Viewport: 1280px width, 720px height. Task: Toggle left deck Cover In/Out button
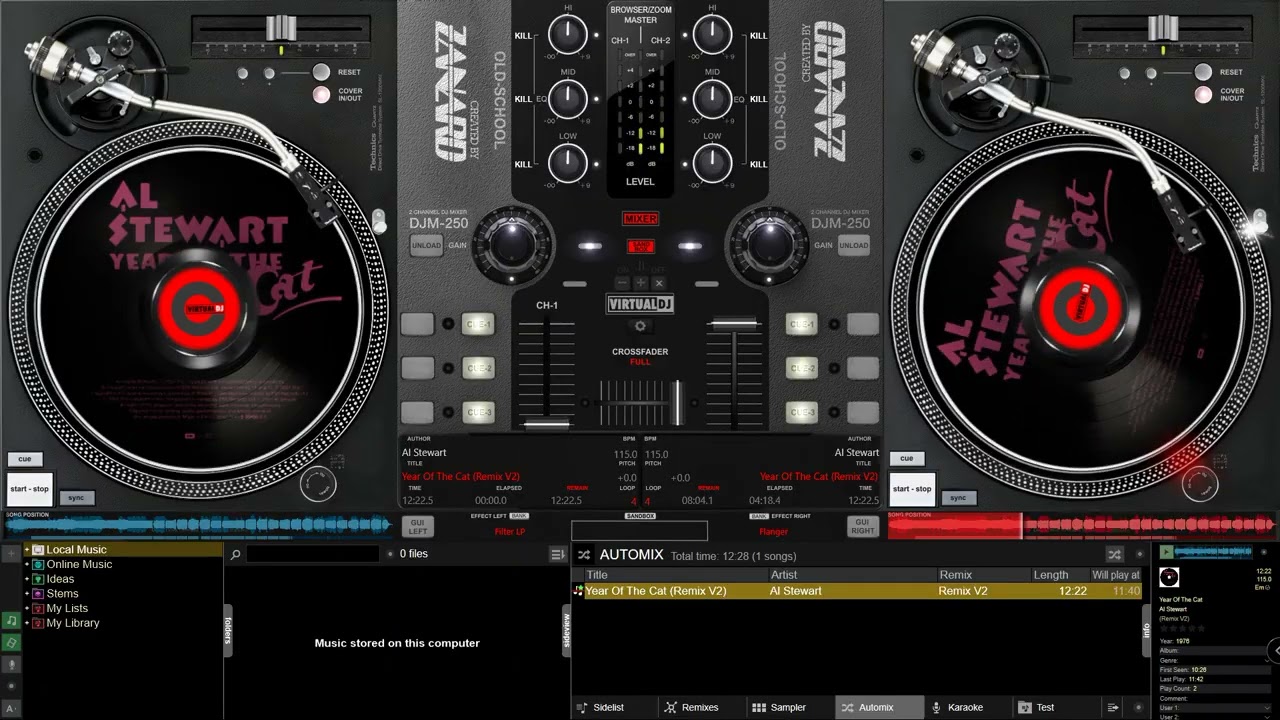[x=321, y=95]
